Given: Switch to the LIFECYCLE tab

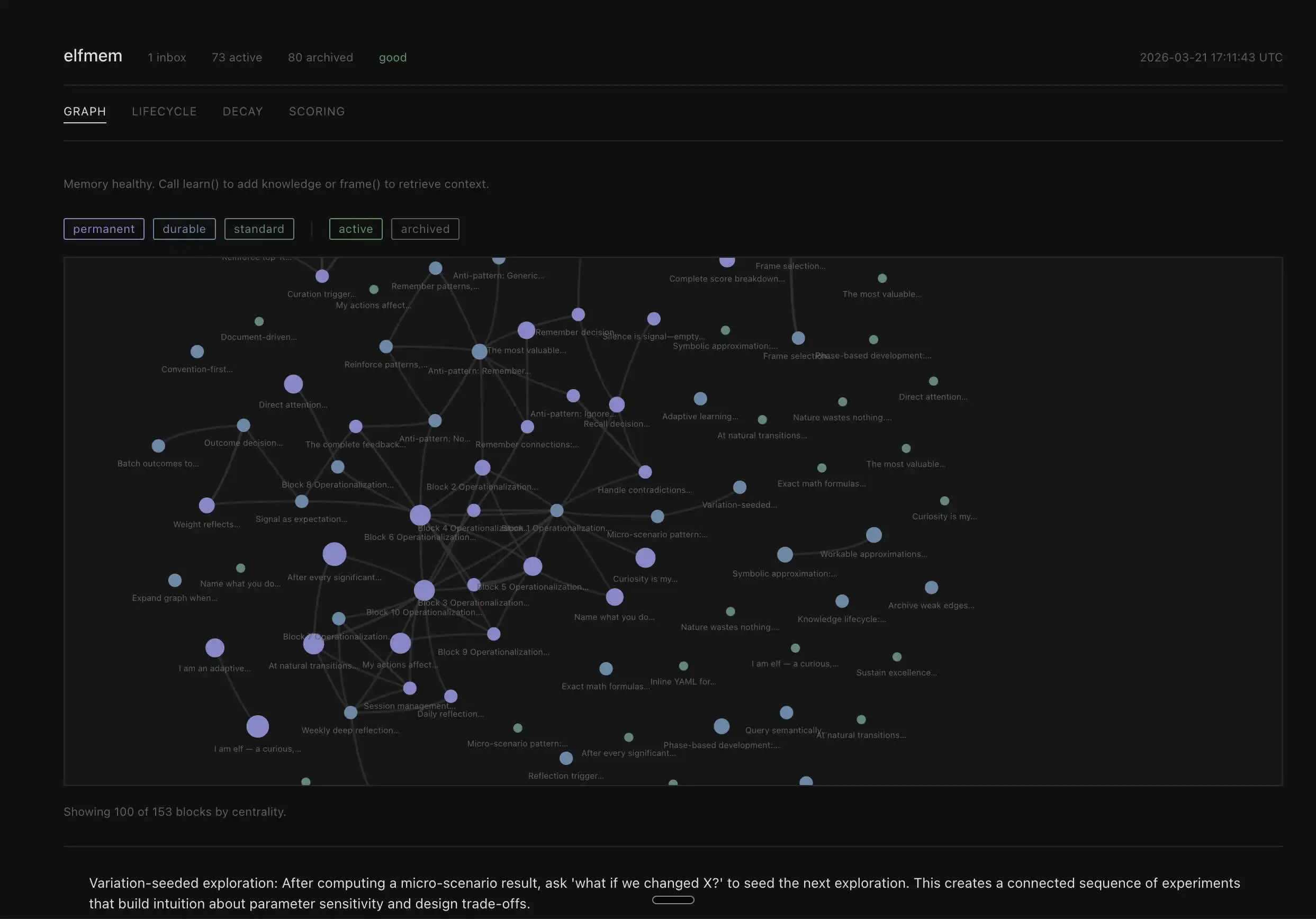Looking at the screenshot, I should [164, 111].
